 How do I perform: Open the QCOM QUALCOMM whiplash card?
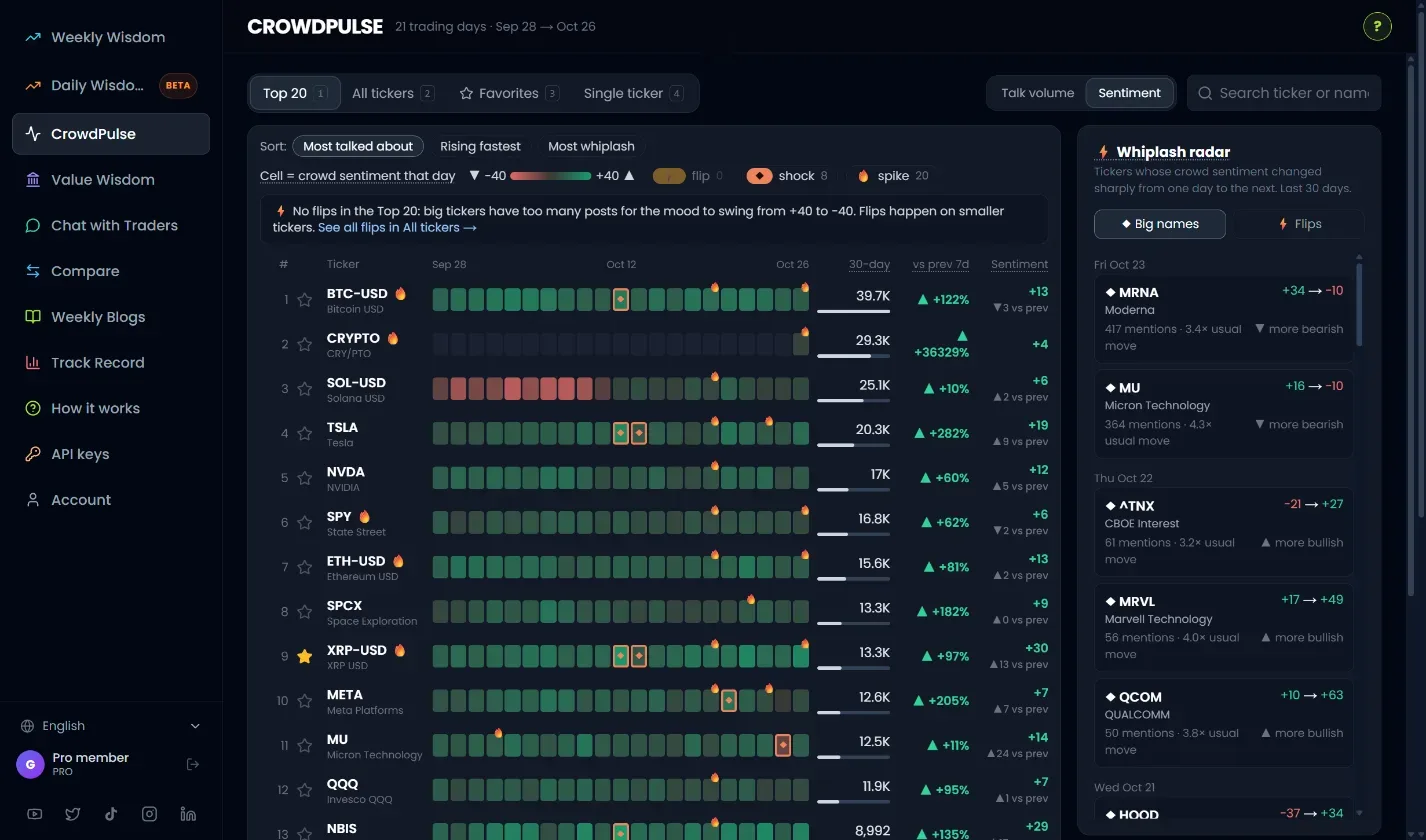(x=1224, y=723)
